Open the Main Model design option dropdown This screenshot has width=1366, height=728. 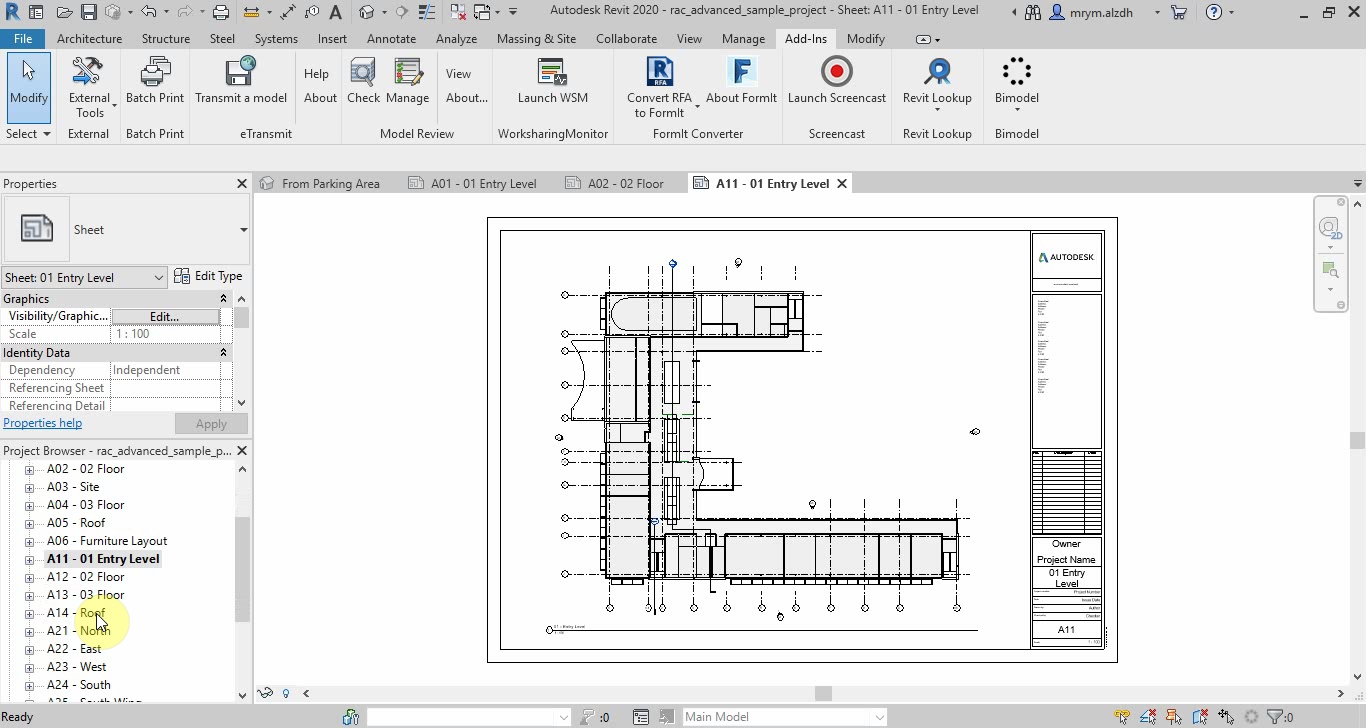click(879, 717)
